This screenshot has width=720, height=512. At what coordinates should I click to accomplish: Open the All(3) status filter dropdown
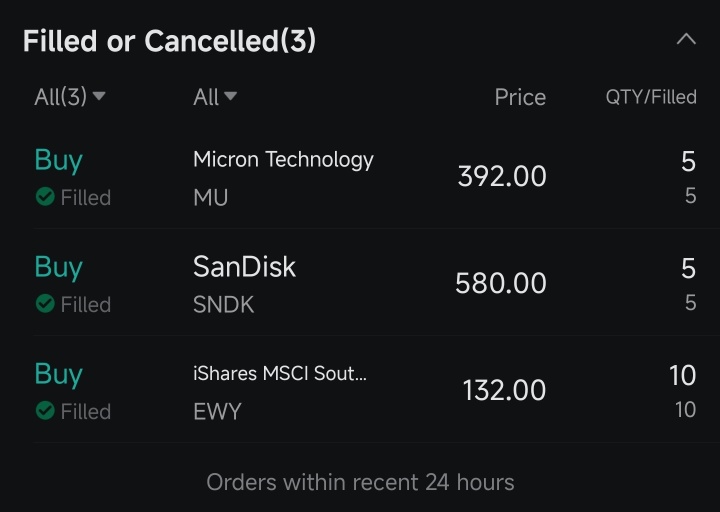click(x=70, y=96)
